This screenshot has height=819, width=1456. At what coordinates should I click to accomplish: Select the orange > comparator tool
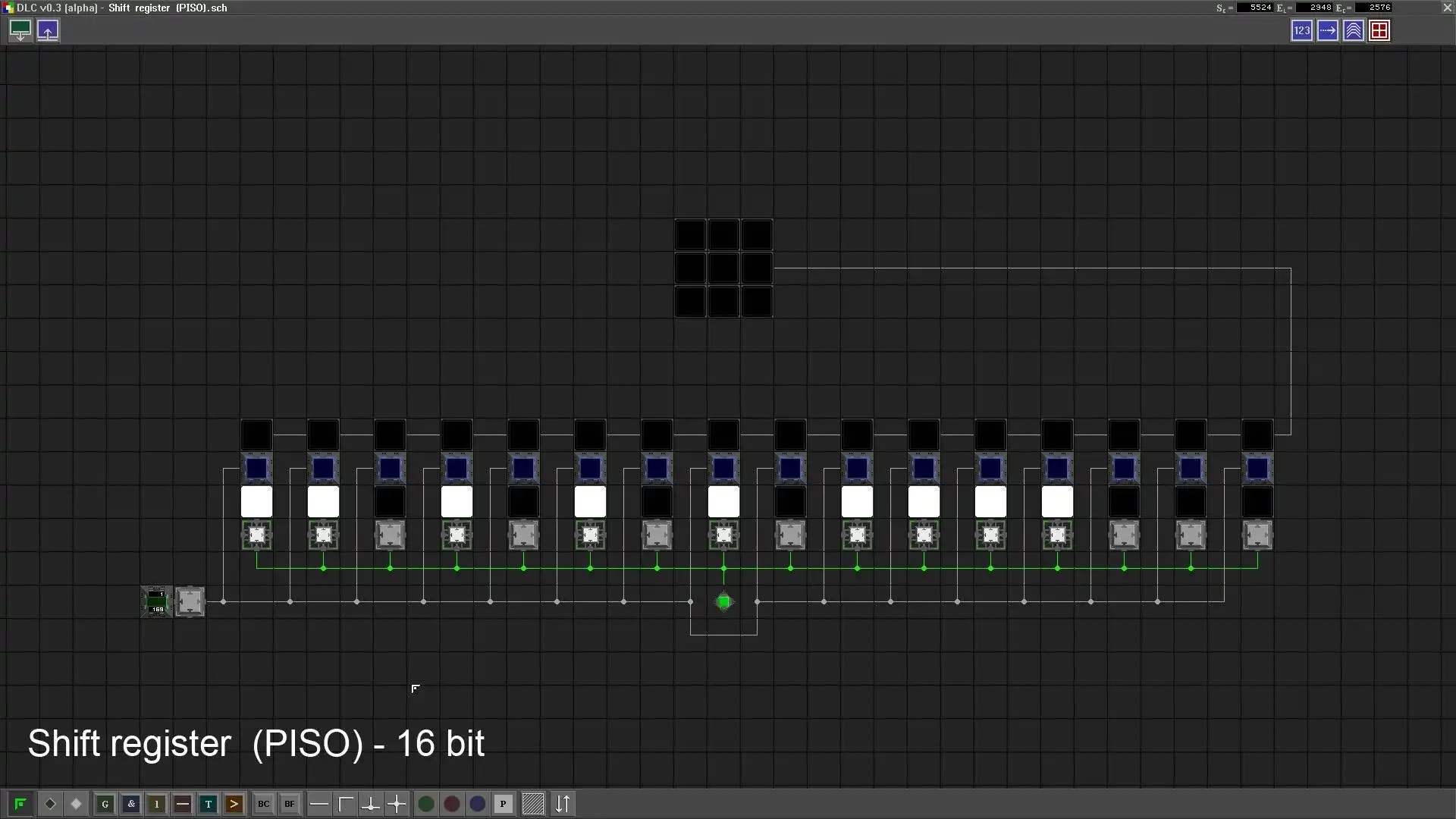click(x=234, y=804)
